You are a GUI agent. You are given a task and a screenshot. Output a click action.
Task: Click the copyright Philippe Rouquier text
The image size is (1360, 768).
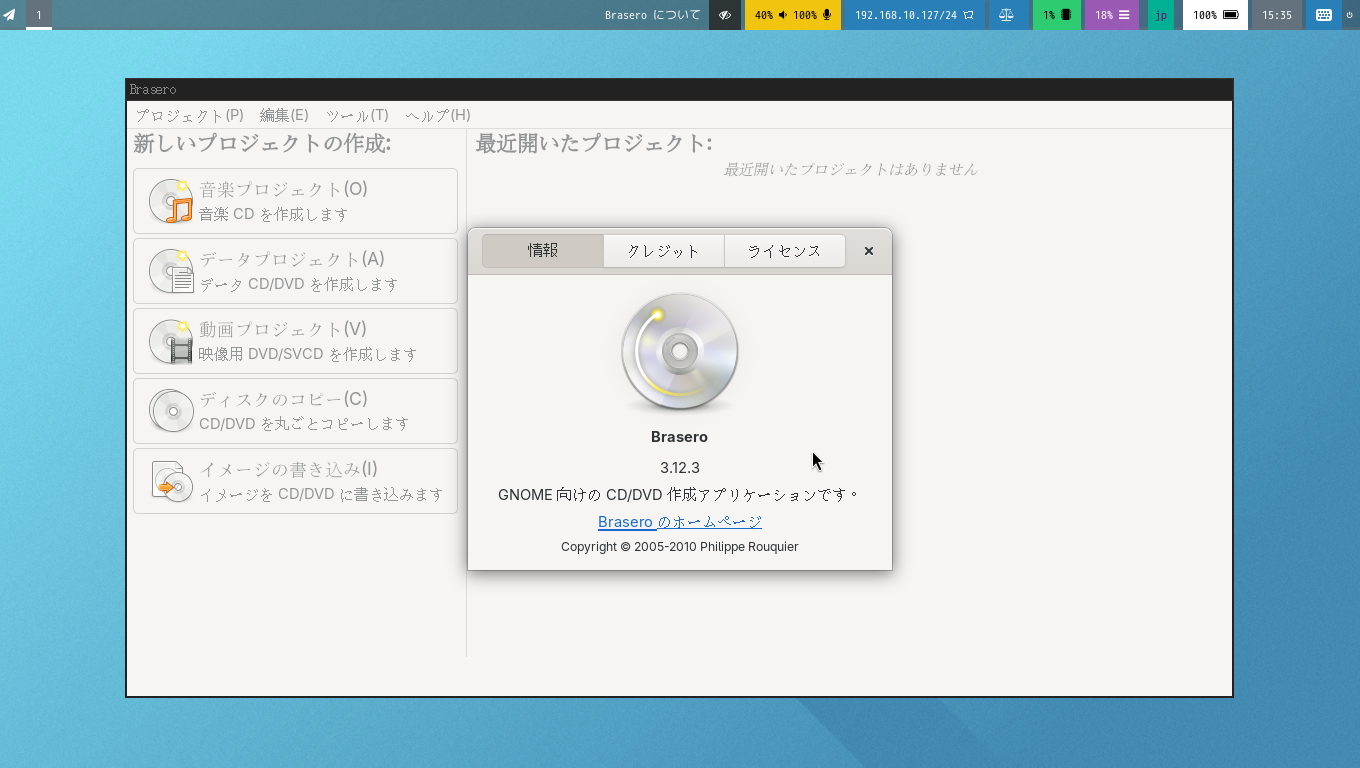point(680,547)
